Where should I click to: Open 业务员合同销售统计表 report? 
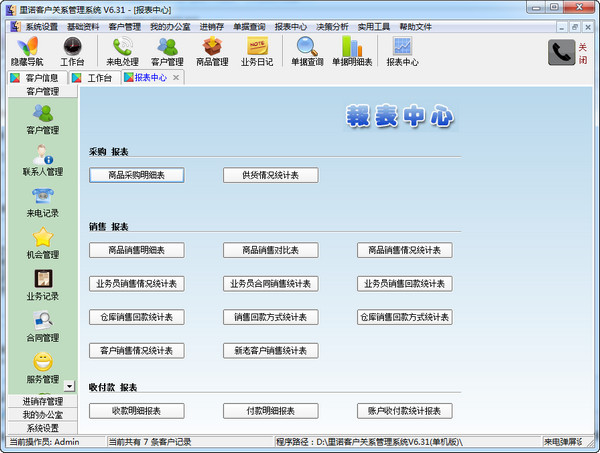(x=271, y=284)
